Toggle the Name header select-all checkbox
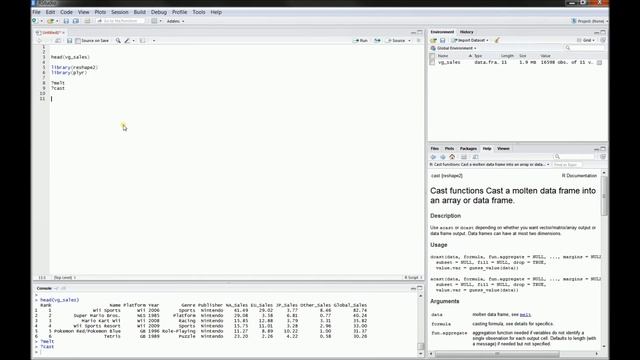 click(x=432, y=56)
